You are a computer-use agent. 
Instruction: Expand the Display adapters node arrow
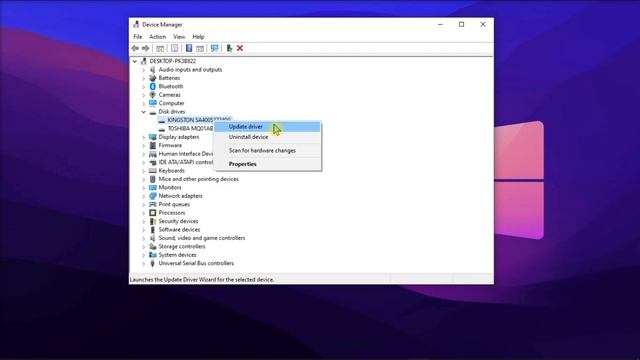[143, 137]
